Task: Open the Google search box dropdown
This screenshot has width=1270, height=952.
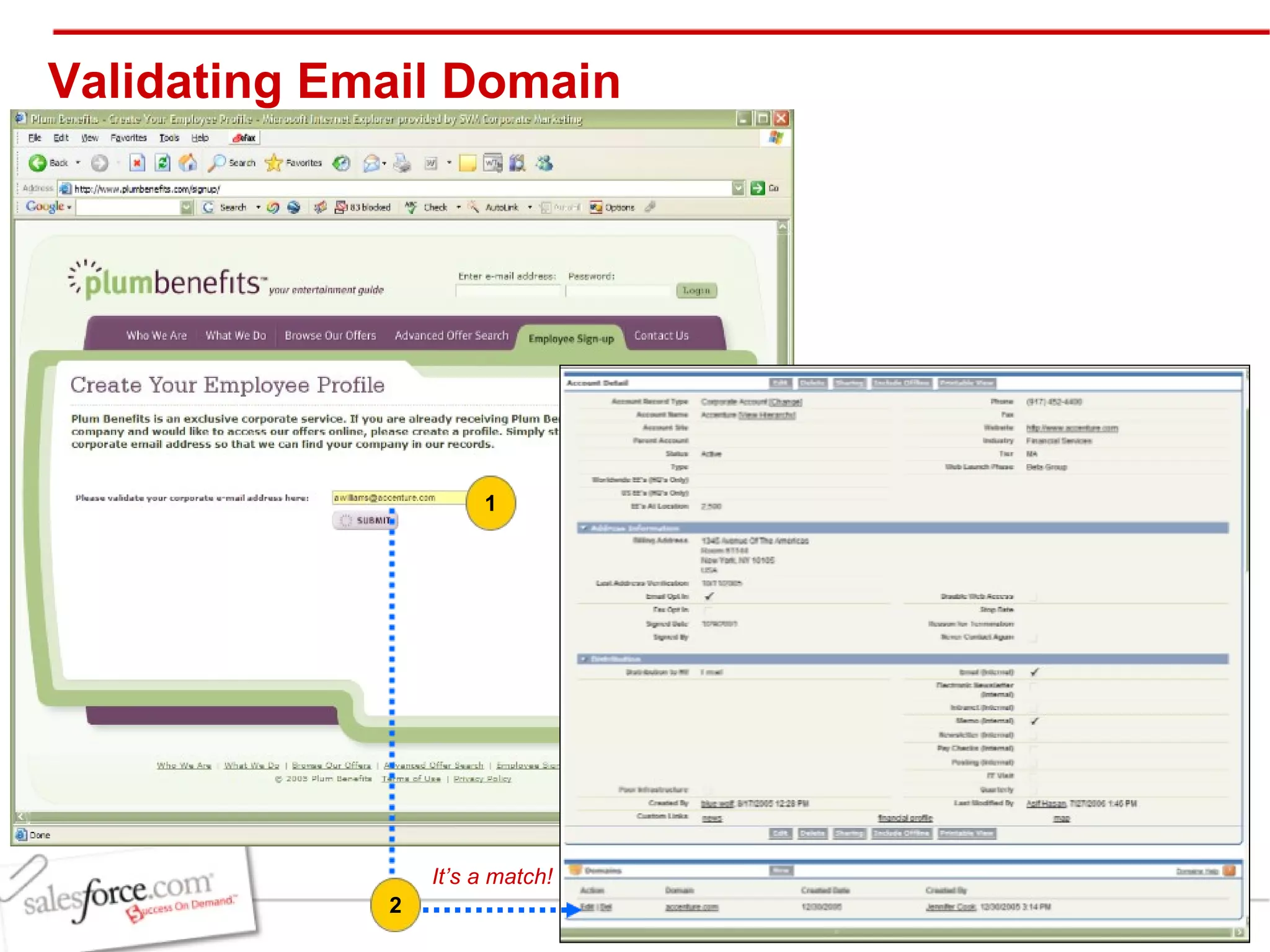Action: (187, 208)
